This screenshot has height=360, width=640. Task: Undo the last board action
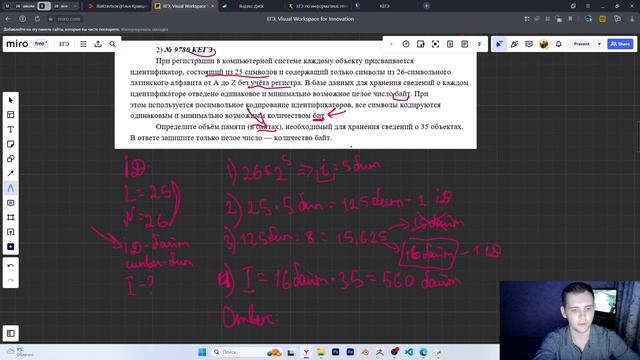(x=11, y=266)
